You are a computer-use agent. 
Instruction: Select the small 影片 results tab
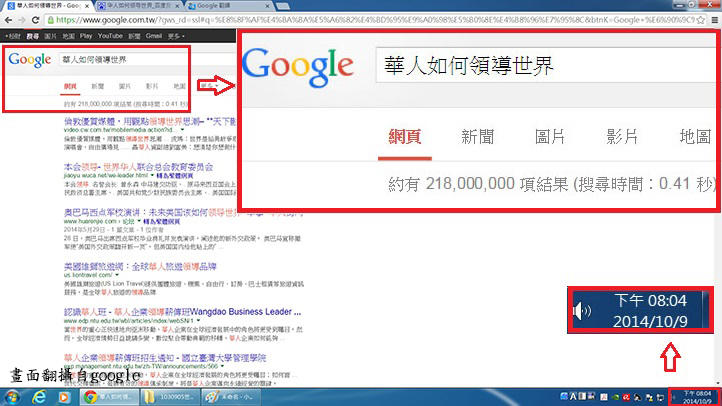click(x=152, y=86)
